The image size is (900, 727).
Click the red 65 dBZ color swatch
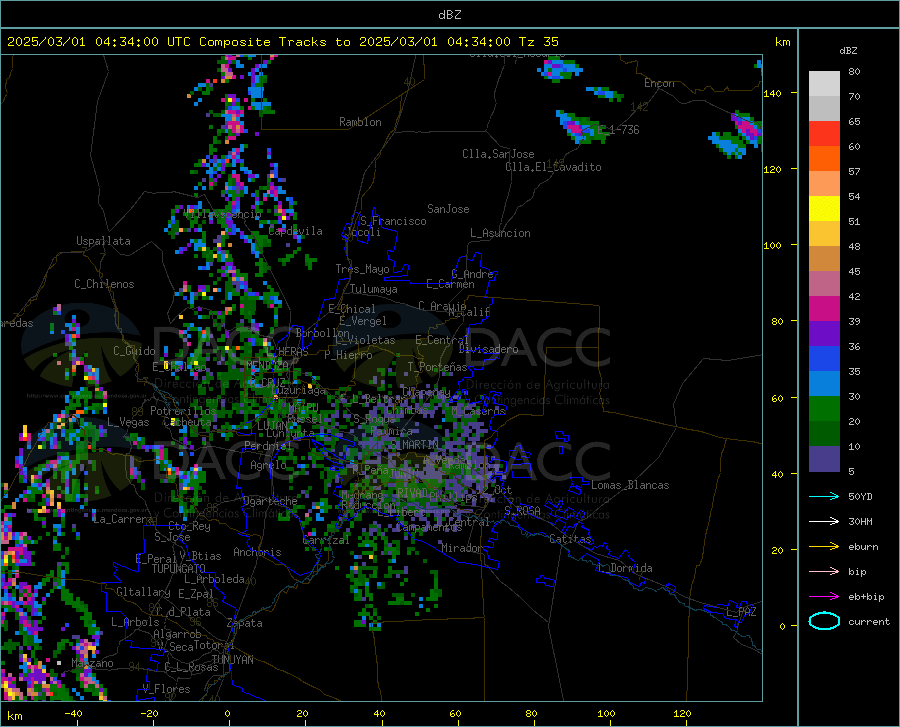click(824, 134)
